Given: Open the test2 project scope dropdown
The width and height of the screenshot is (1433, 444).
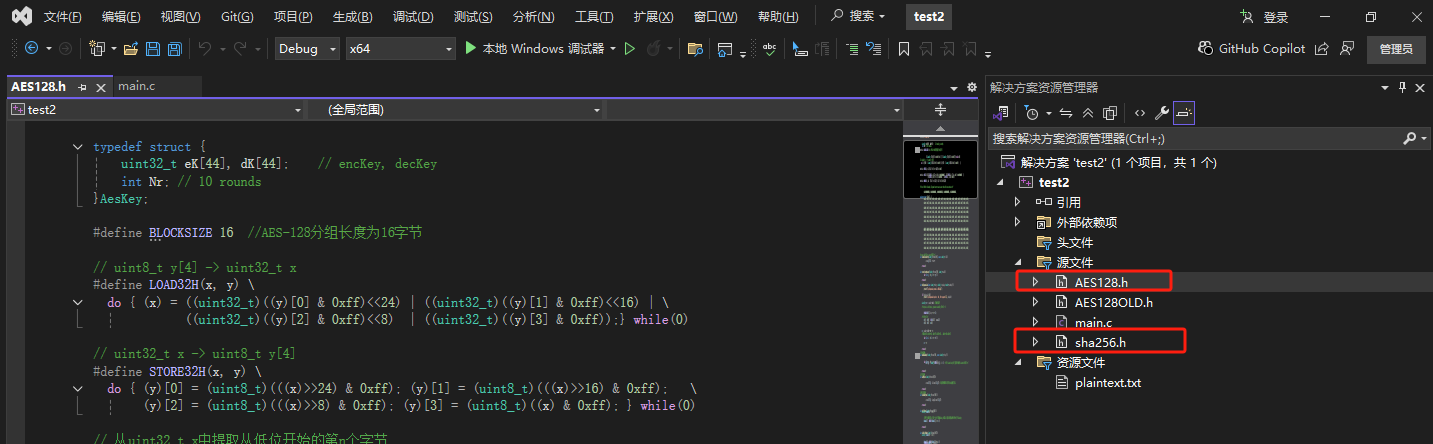Looking at the screenshot, I should click(155, 110).
